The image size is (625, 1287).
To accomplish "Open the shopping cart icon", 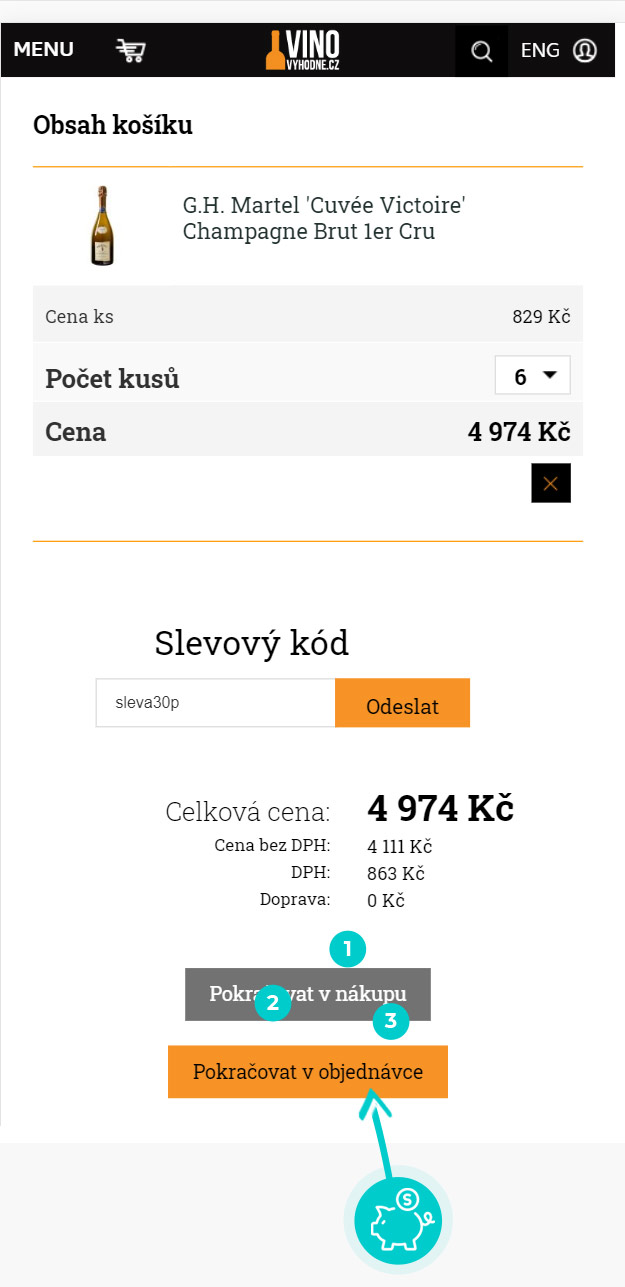I will coord(130,50).
